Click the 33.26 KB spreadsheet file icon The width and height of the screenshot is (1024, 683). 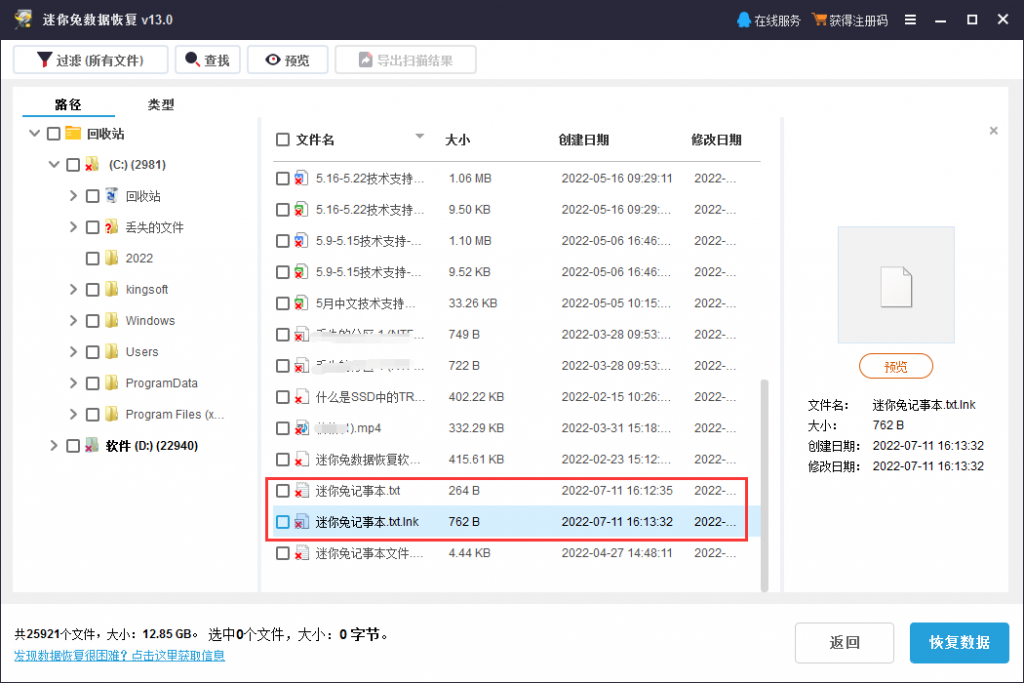pyautogui.click(x=301, y=303)
